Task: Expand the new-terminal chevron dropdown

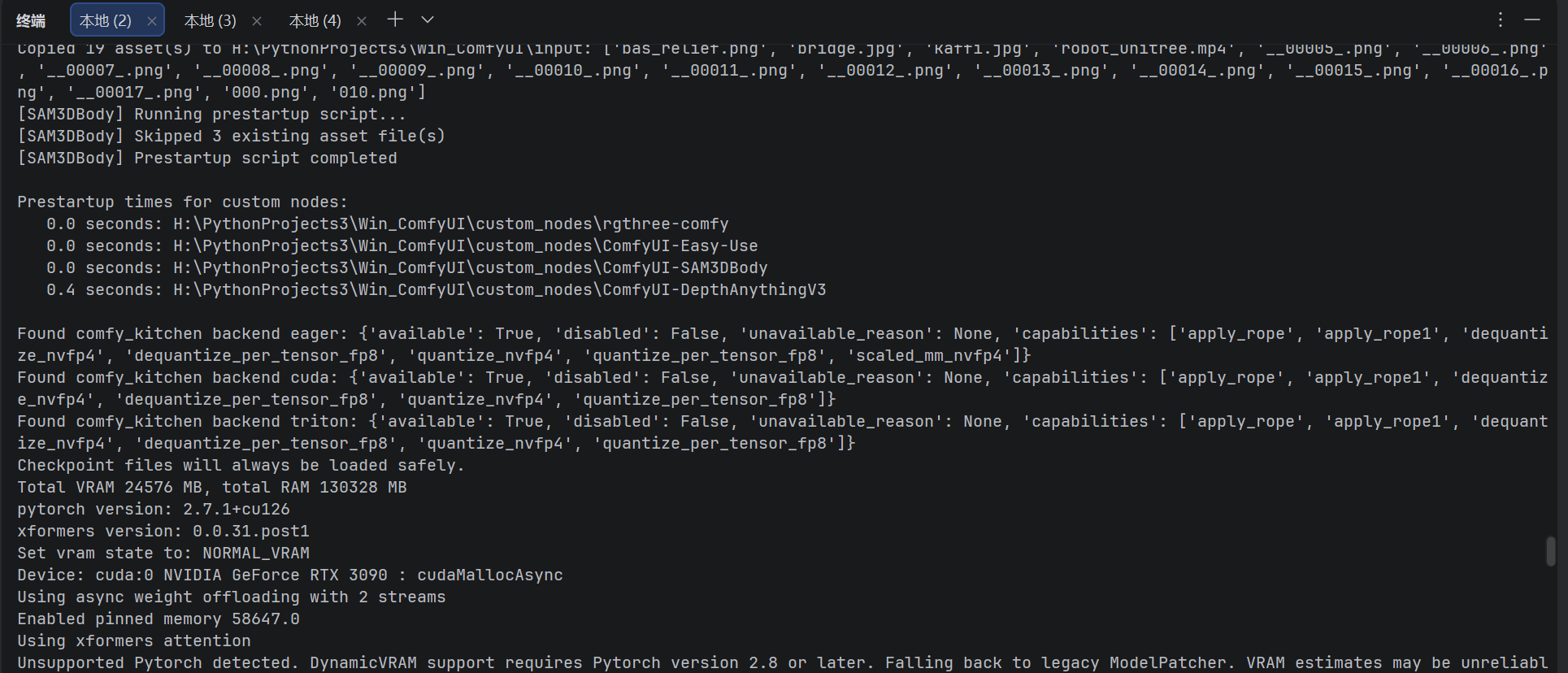Action: 428,20
